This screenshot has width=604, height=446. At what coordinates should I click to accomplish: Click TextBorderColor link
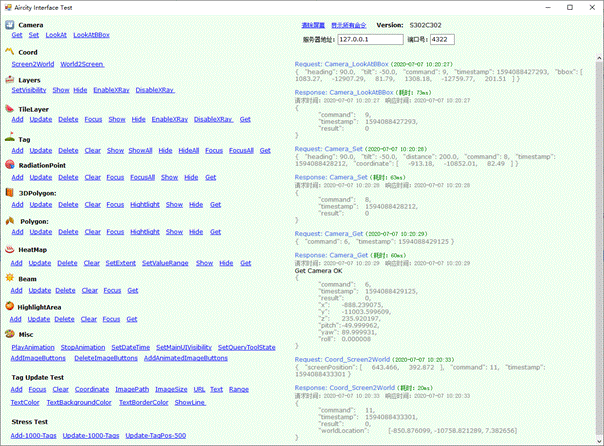144,402
